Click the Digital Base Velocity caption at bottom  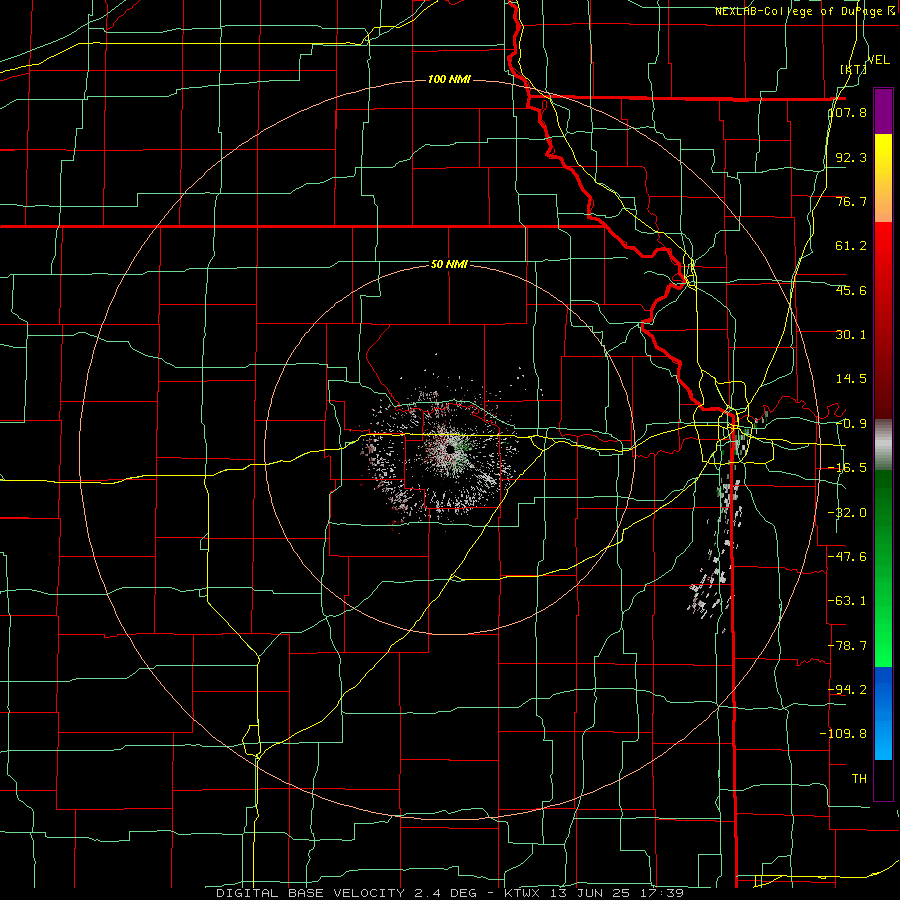450,893
